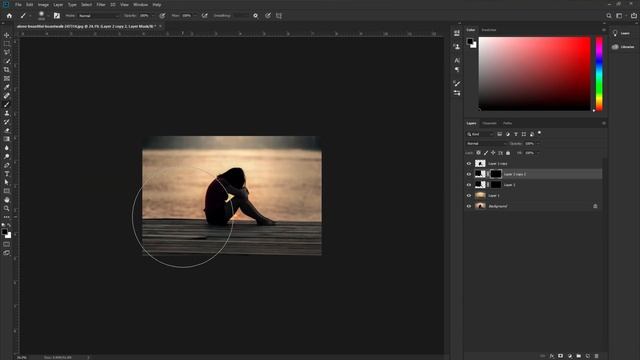Viewport: 640px width, 360px height.
Task: Select the Clone Stamp tool
Action: [7, 113]
